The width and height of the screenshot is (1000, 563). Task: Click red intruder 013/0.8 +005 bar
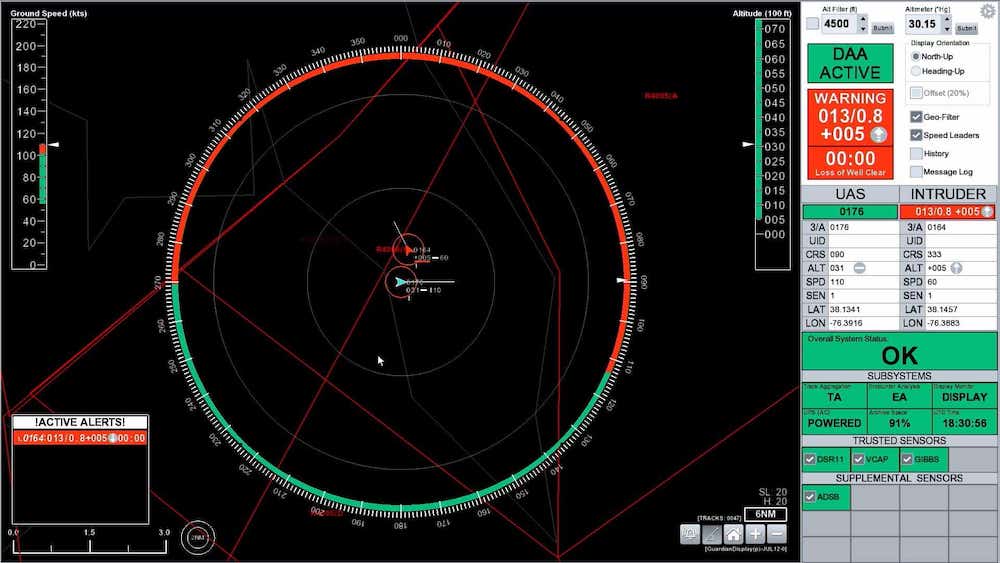coord(948,212)
